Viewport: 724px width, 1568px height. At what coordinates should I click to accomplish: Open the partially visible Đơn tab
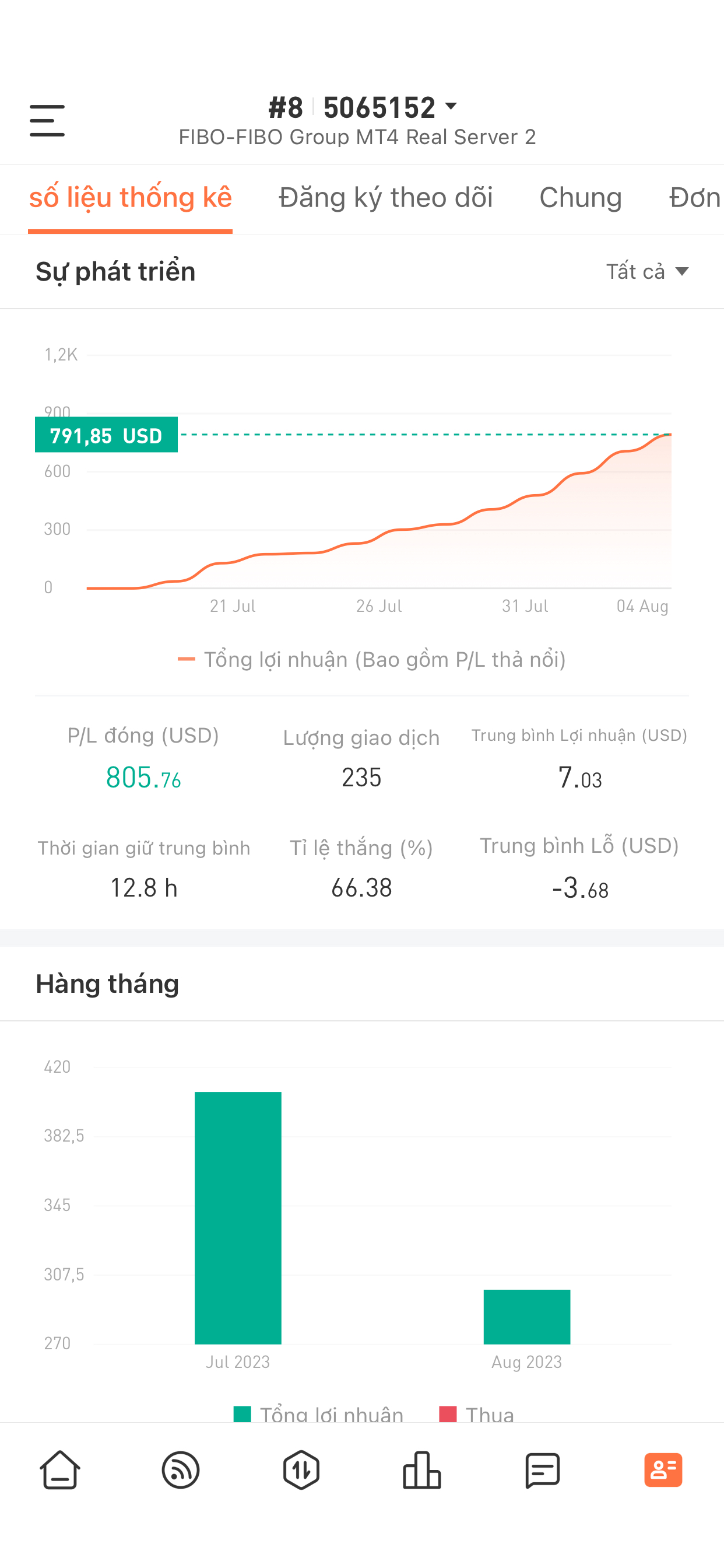(695, 198)
